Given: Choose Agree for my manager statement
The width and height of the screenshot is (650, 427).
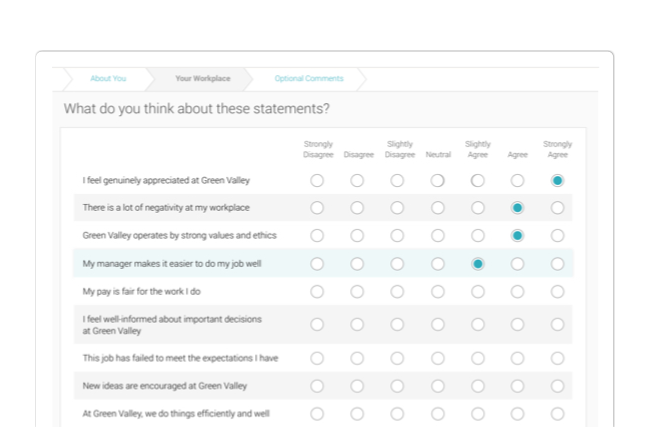Looking at the screenshot, I should coord(517,264).
